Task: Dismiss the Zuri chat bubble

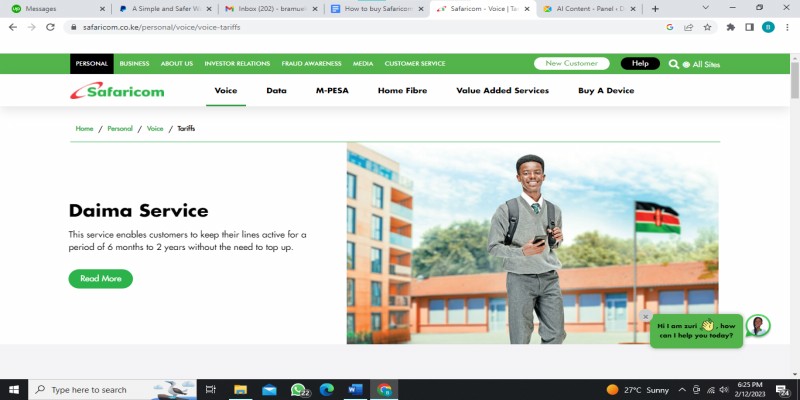Action: pyautogui.click(x=645, y=316)
